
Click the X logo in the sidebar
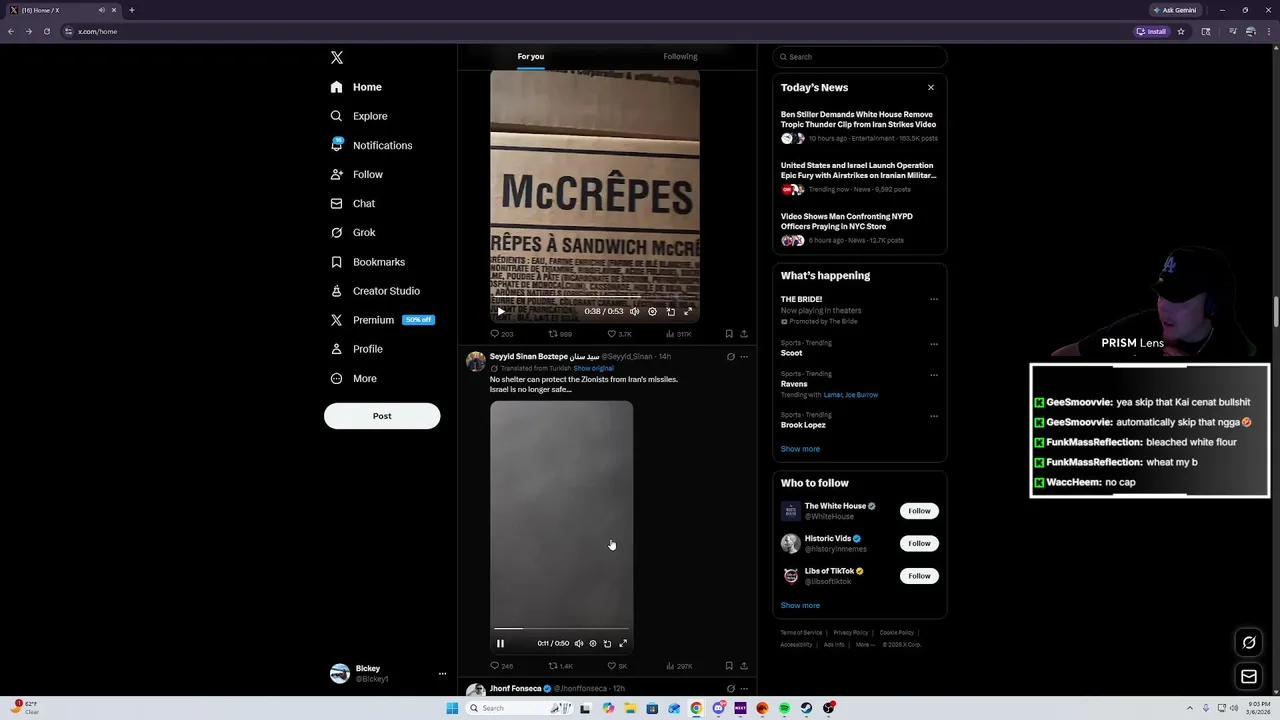tap(337, 58)
